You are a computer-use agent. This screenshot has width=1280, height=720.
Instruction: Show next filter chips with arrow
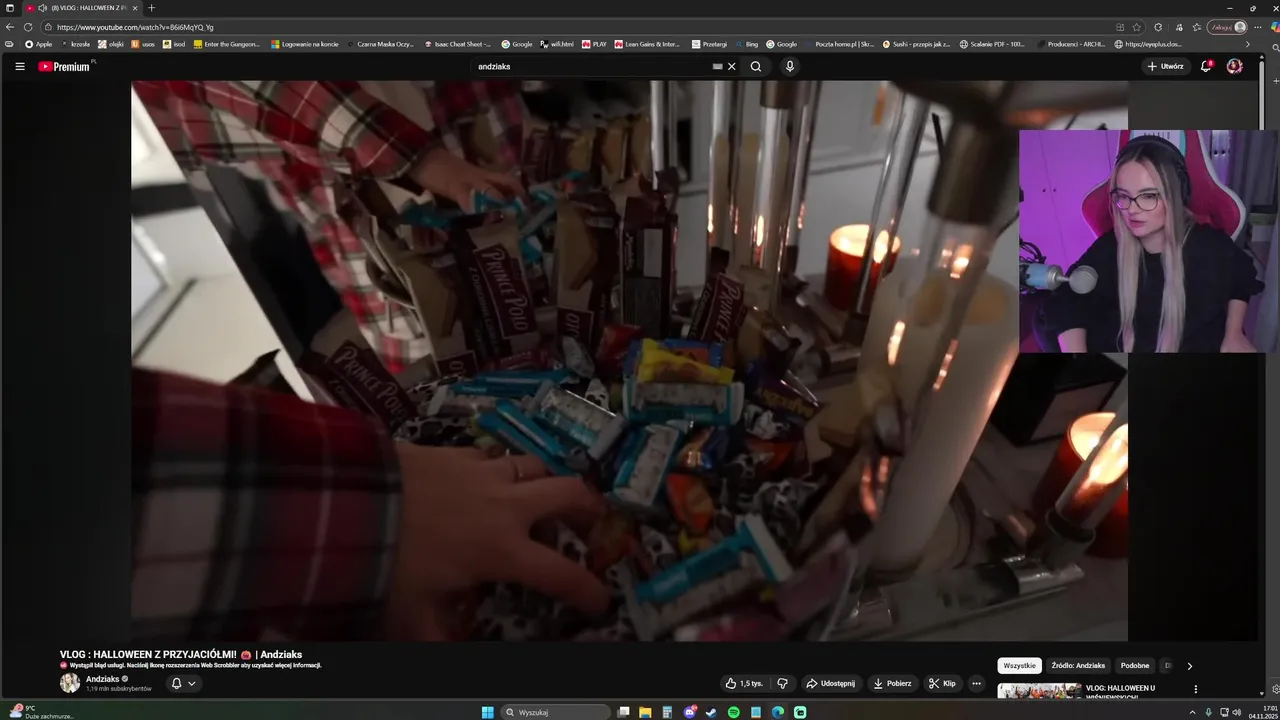(x=1189, y=665)
